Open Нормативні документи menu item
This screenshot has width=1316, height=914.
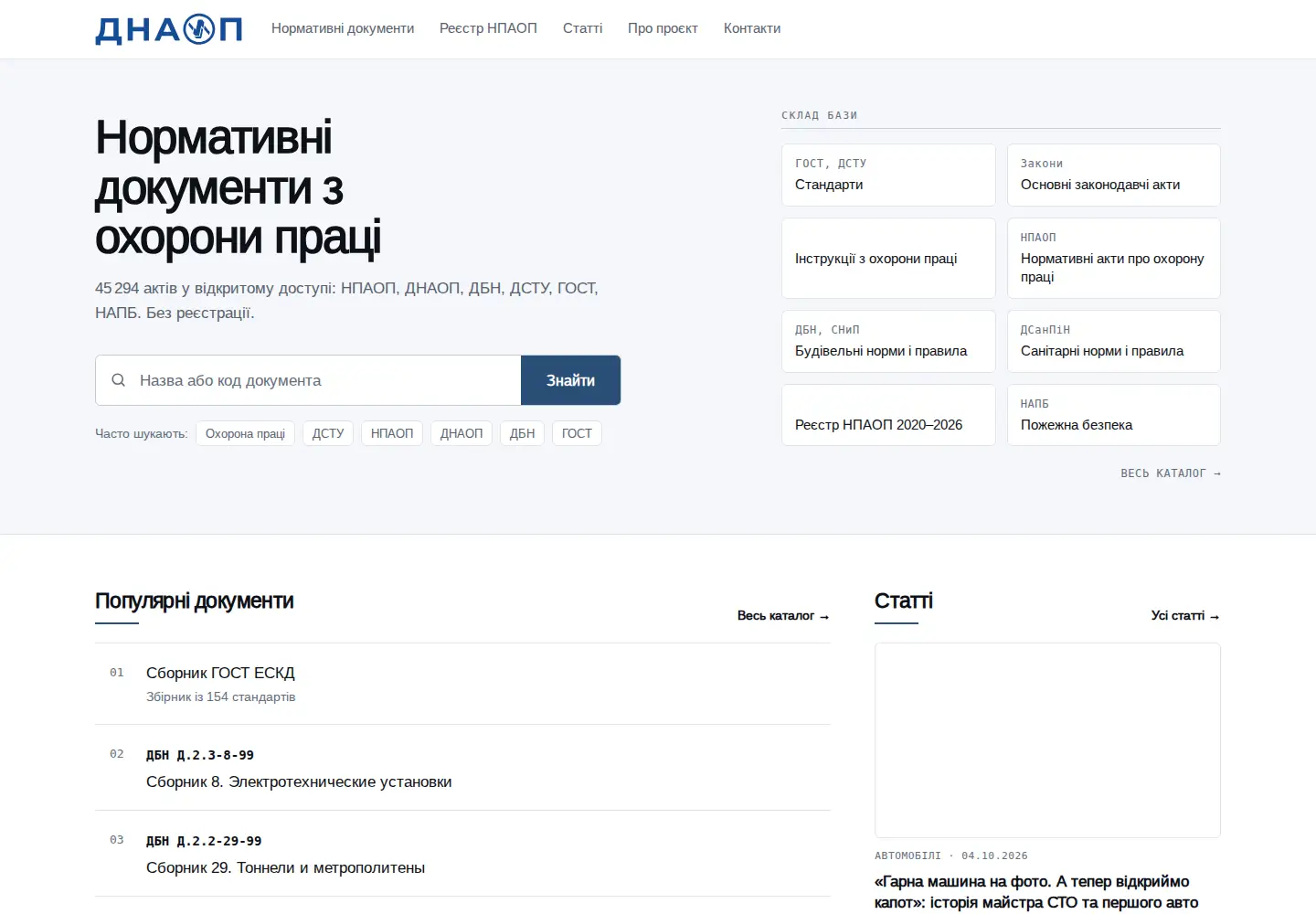click(343, 28)
